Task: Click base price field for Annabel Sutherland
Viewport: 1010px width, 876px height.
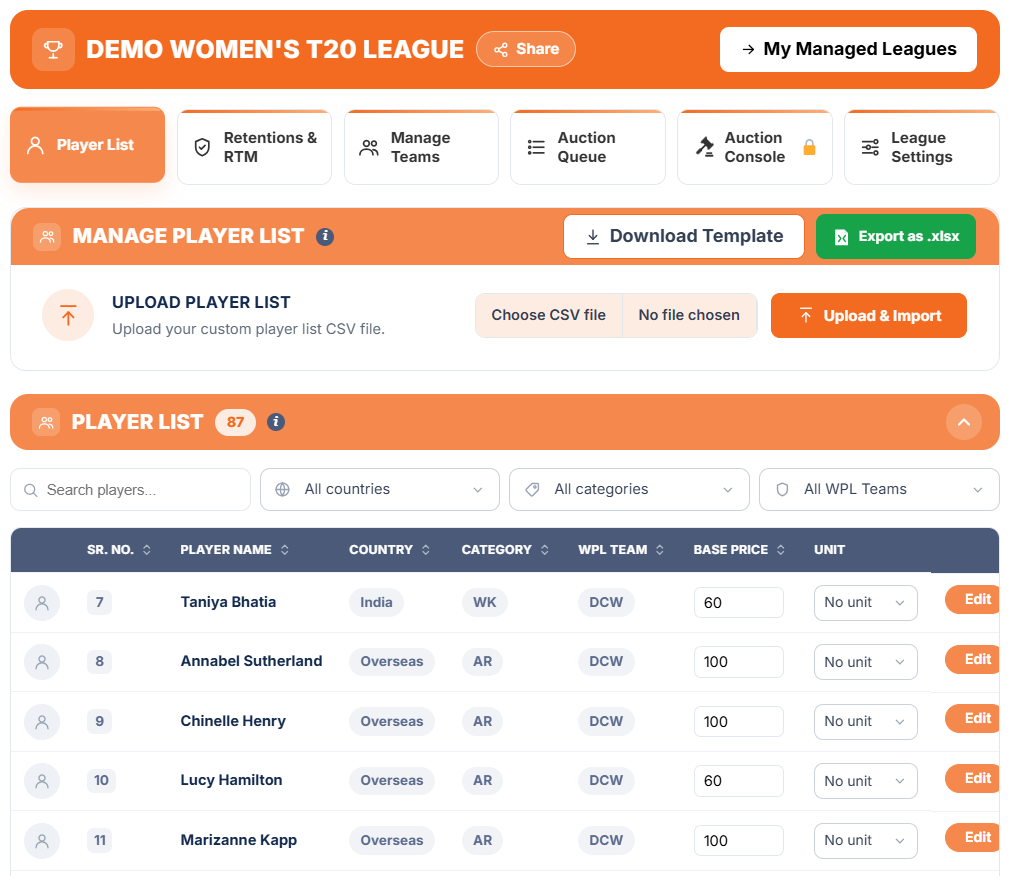Action: (x=739, y=662)
